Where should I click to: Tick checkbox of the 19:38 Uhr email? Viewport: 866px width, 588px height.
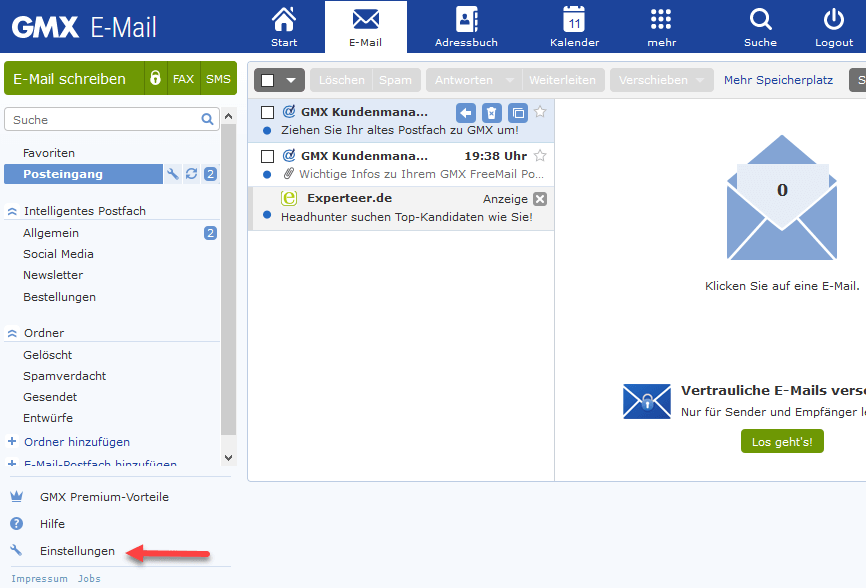click(267, 156)
